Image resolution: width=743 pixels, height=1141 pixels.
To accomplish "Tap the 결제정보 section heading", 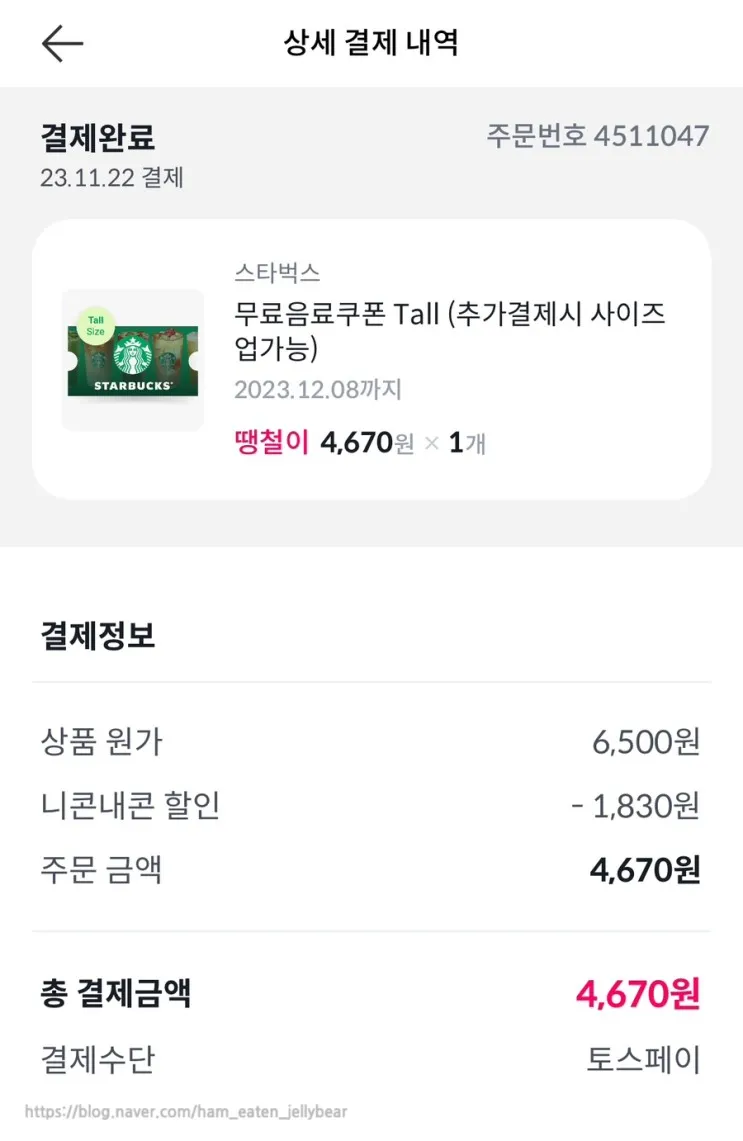I will coord(98,636).
